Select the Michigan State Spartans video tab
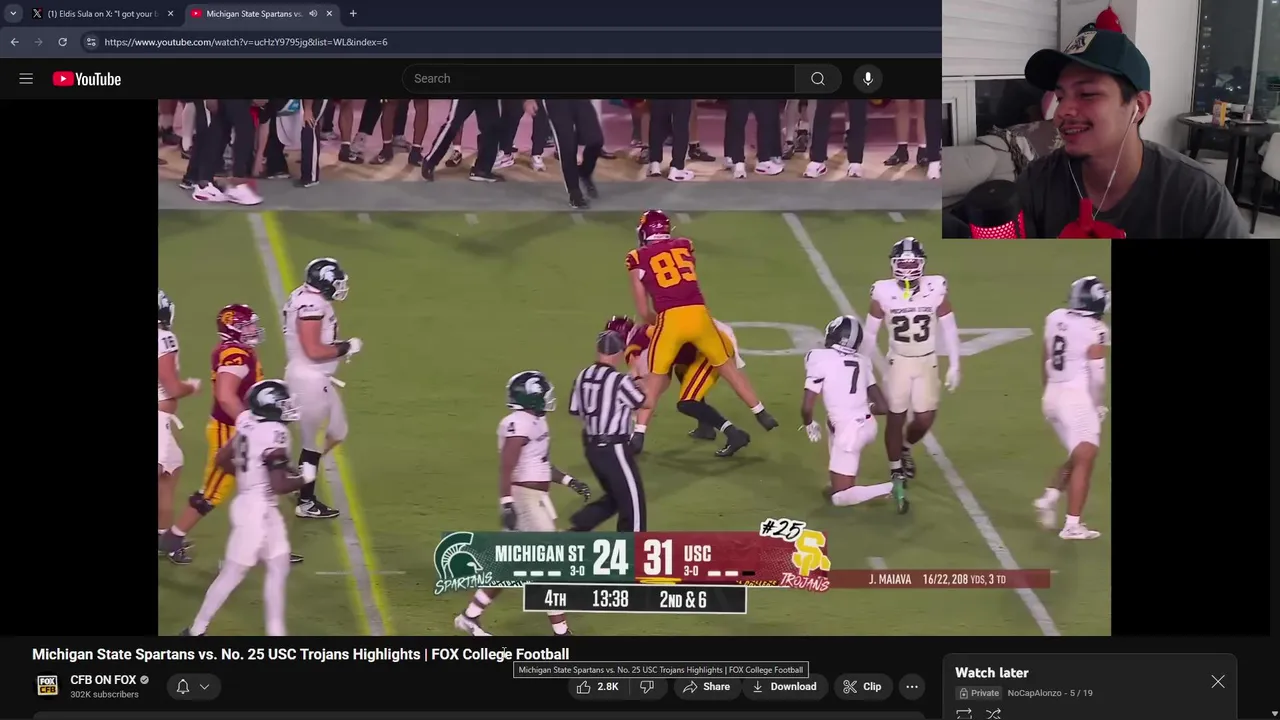The height and width of the screenshot is (720, 1280). pos(254,14)
